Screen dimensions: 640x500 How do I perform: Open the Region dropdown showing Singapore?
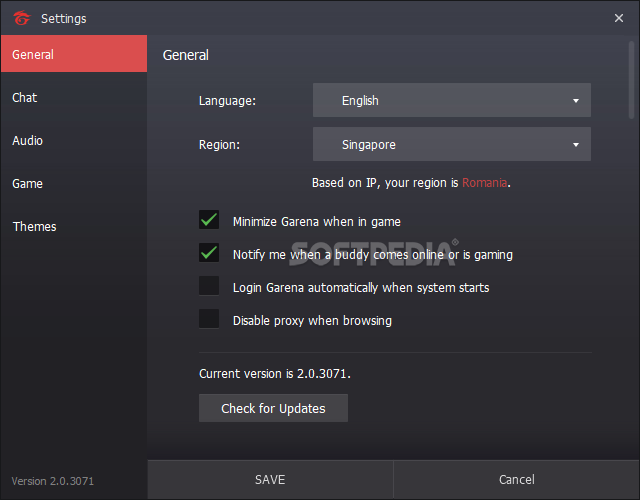coord(451,144)
